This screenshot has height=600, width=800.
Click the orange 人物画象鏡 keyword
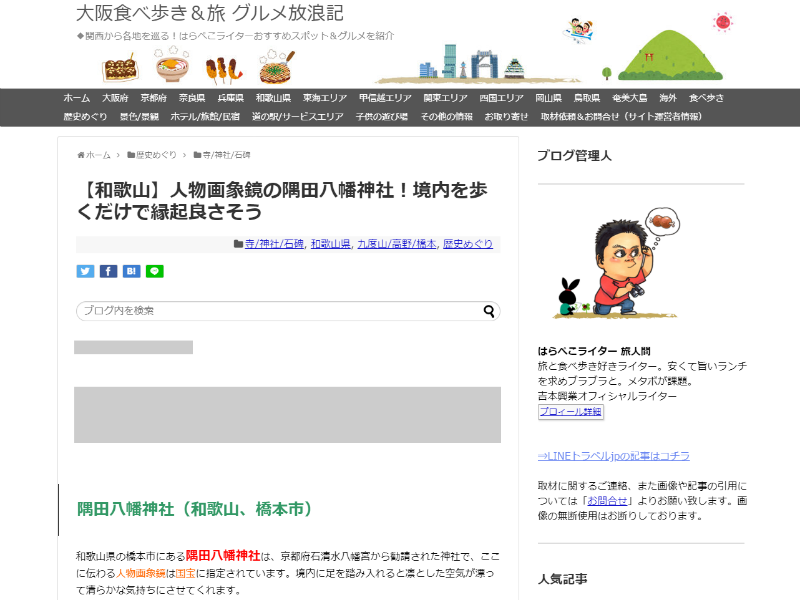(x=141, y=573)
